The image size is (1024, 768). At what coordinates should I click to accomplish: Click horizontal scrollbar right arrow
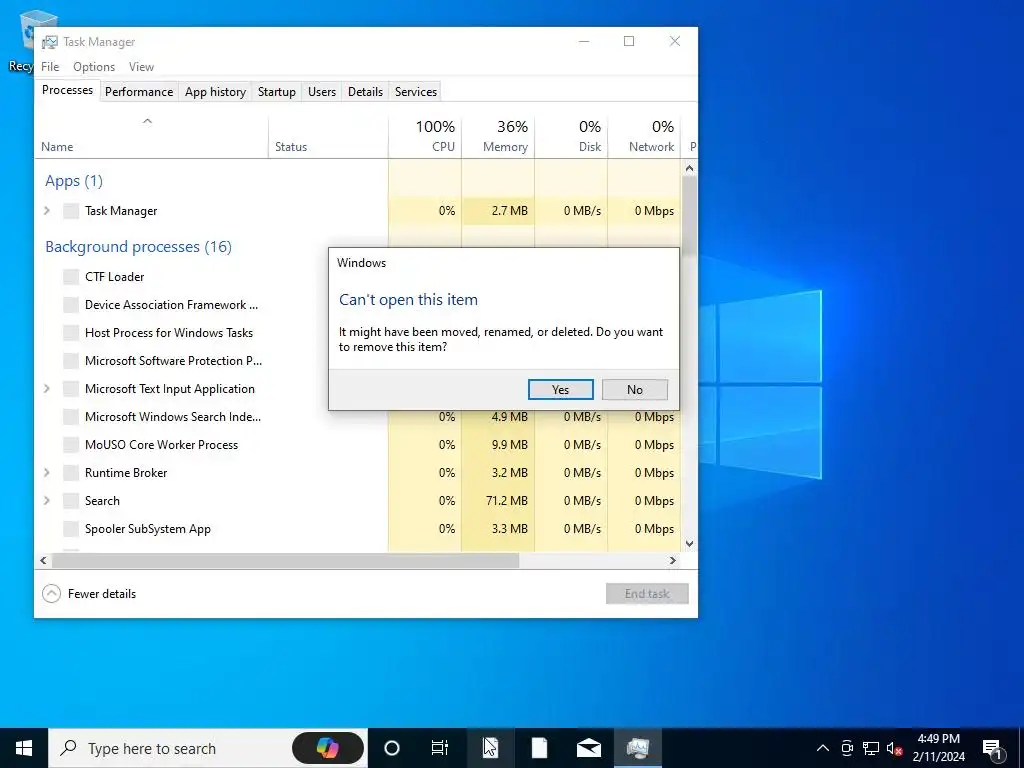coord(673,560)
